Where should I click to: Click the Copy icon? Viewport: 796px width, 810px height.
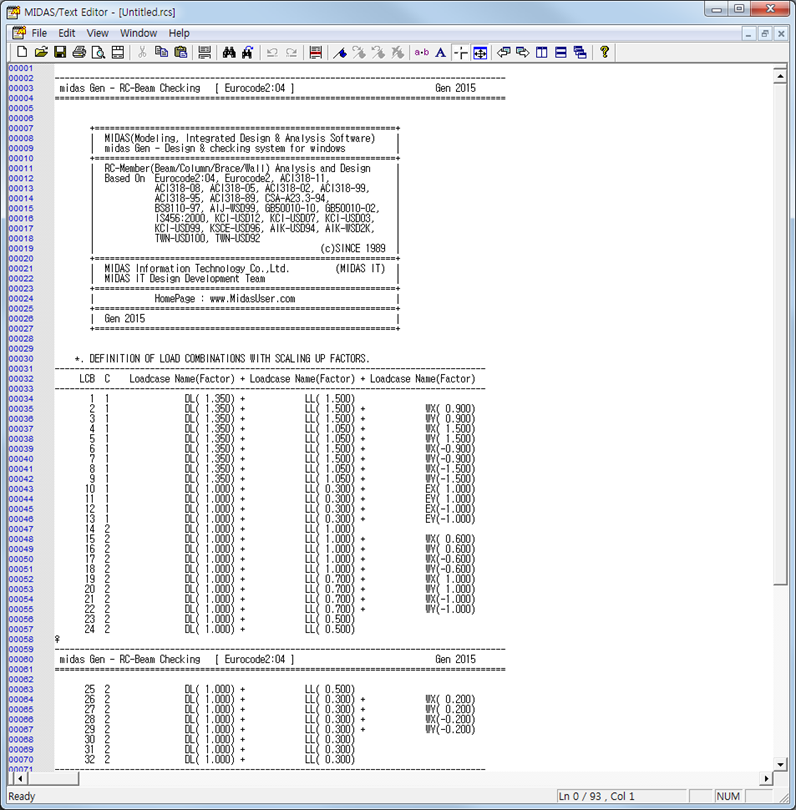(x=161, y=52)
